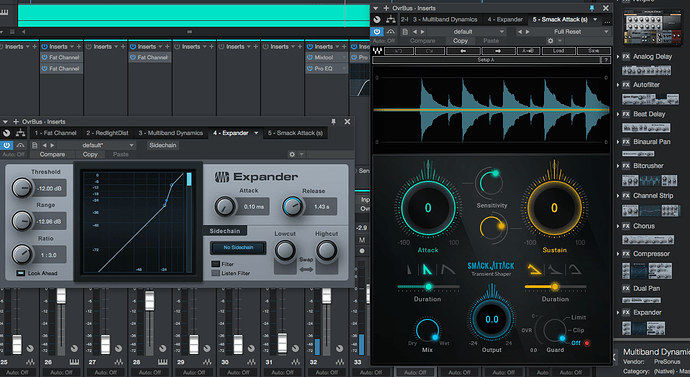Select the linear sustain shape highlighted in yellow
Viewport: 690px width, 377px height.
coord(534,269)
